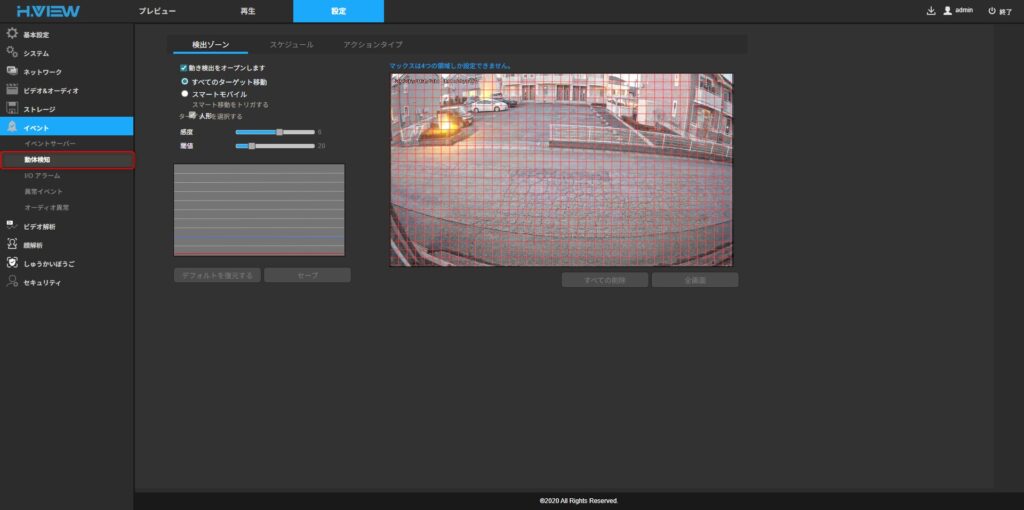Toggle the 動き検出をオープンします checkbox
The width and height of the screenshot is (1024, 510).
tap(184, 68)
